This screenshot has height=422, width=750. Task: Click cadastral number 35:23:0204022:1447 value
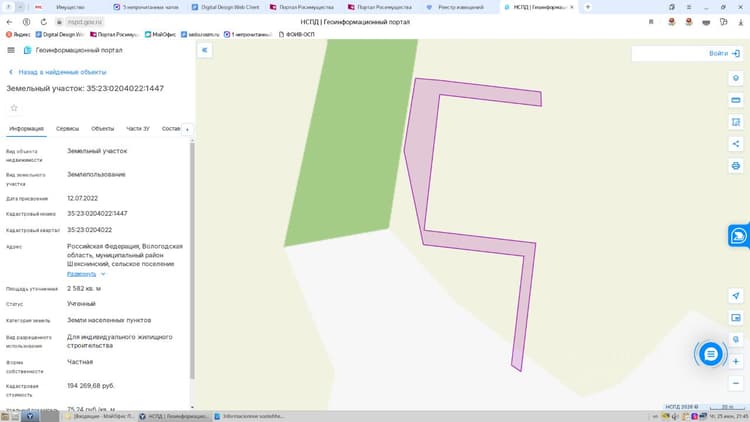pyautogui.click(x=97, y=214)
